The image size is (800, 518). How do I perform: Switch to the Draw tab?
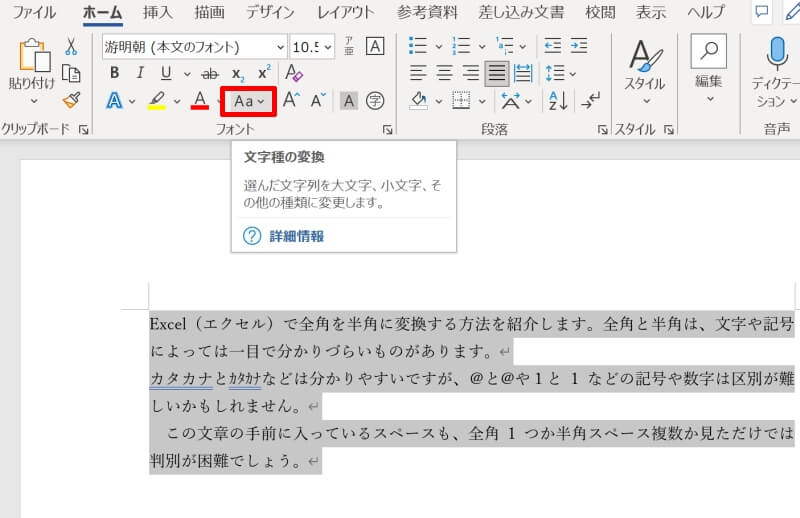(x=209, y=12)
